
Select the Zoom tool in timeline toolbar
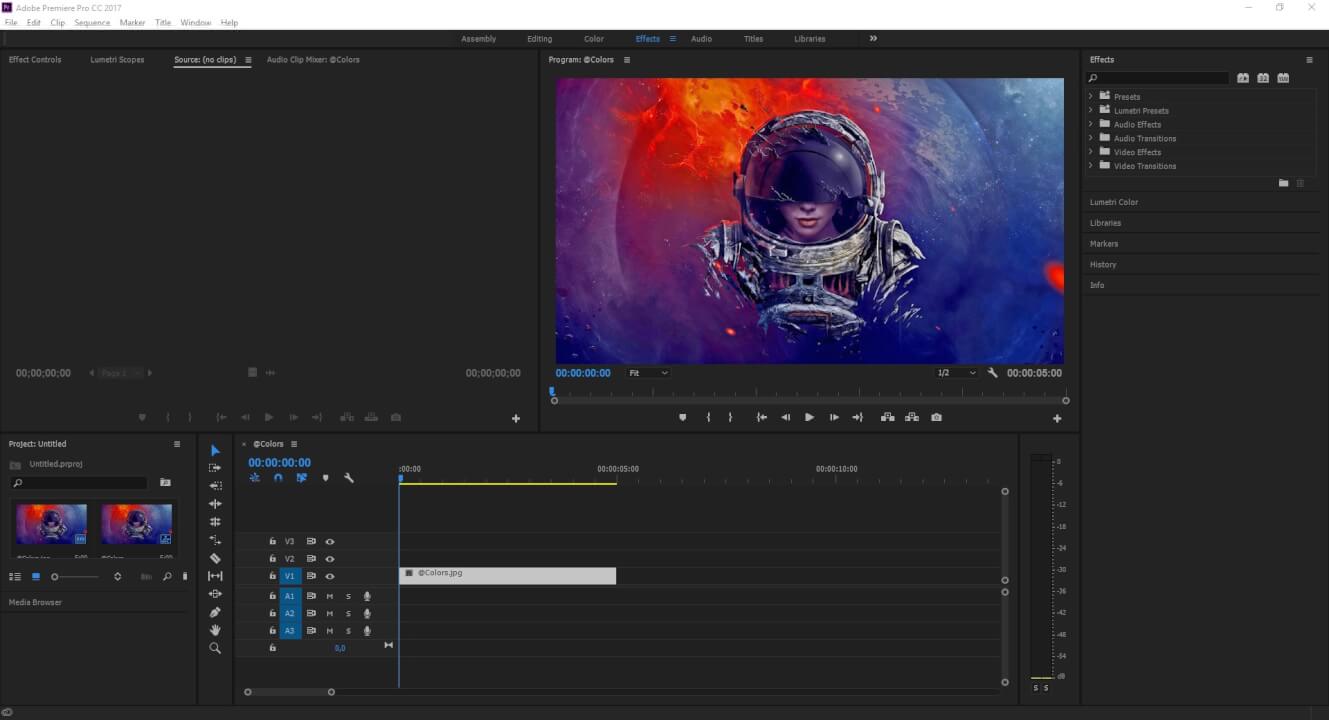pyautogui.click(x=215, y=649)
